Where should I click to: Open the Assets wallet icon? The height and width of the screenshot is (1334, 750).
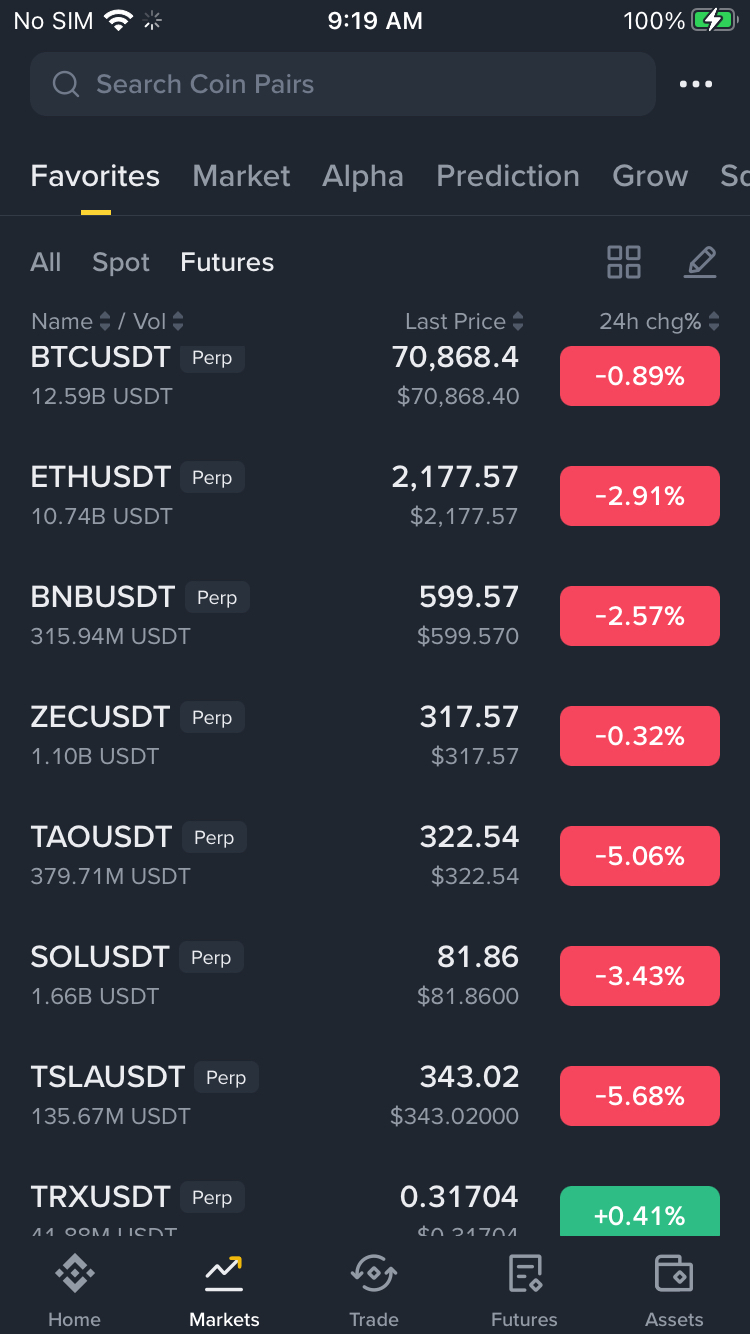(674, 1275)
